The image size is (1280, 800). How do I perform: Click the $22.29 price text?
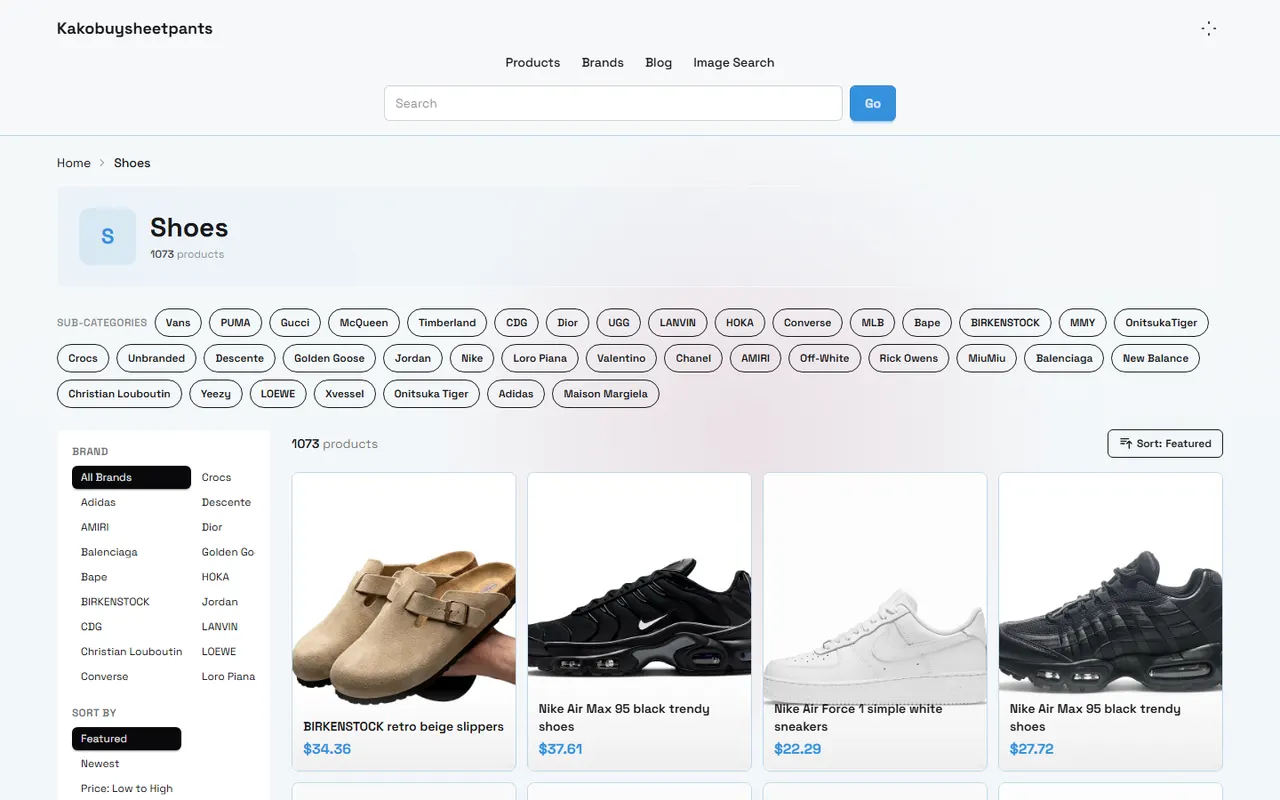click(797, 749)
